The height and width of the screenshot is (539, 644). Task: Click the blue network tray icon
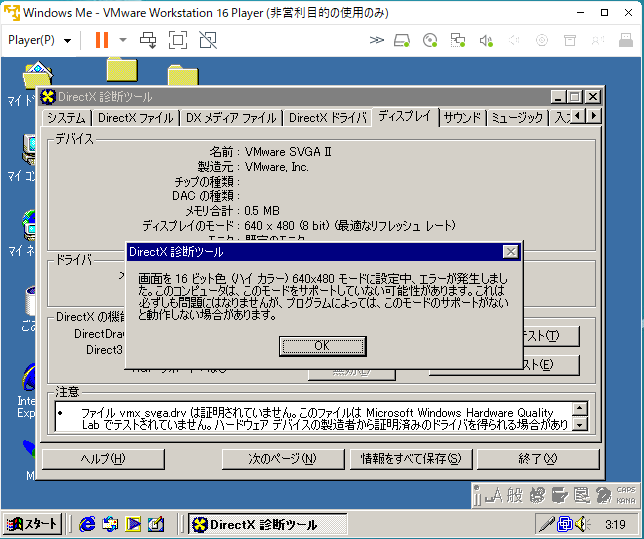(565, 524)
